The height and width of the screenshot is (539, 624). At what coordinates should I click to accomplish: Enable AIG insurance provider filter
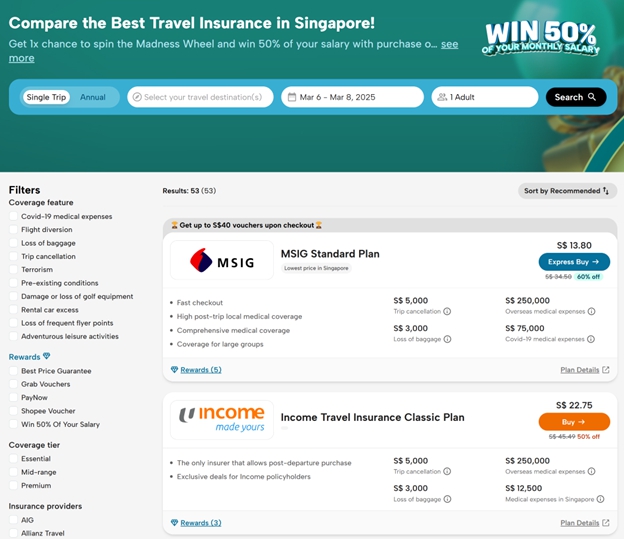14,520
